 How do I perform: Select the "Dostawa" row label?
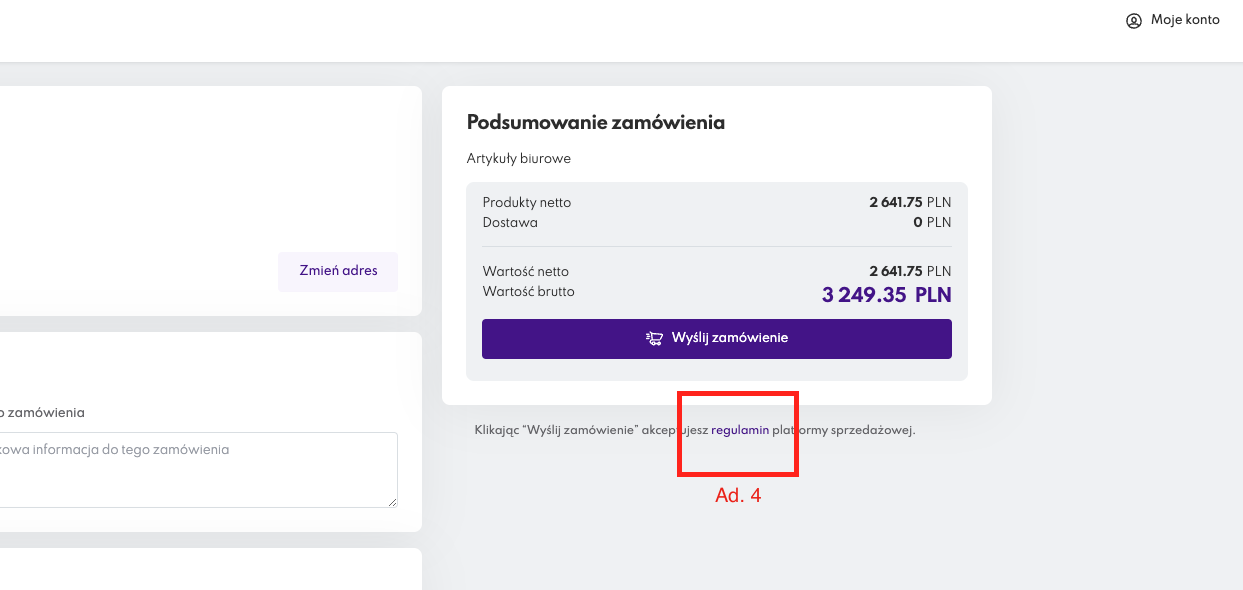(509, 223)
